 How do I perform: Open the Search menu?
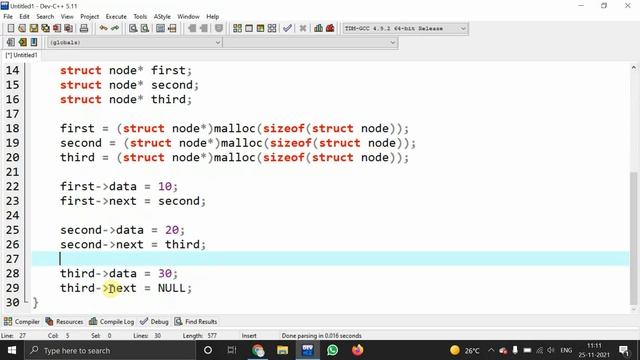tap(45, 16)
